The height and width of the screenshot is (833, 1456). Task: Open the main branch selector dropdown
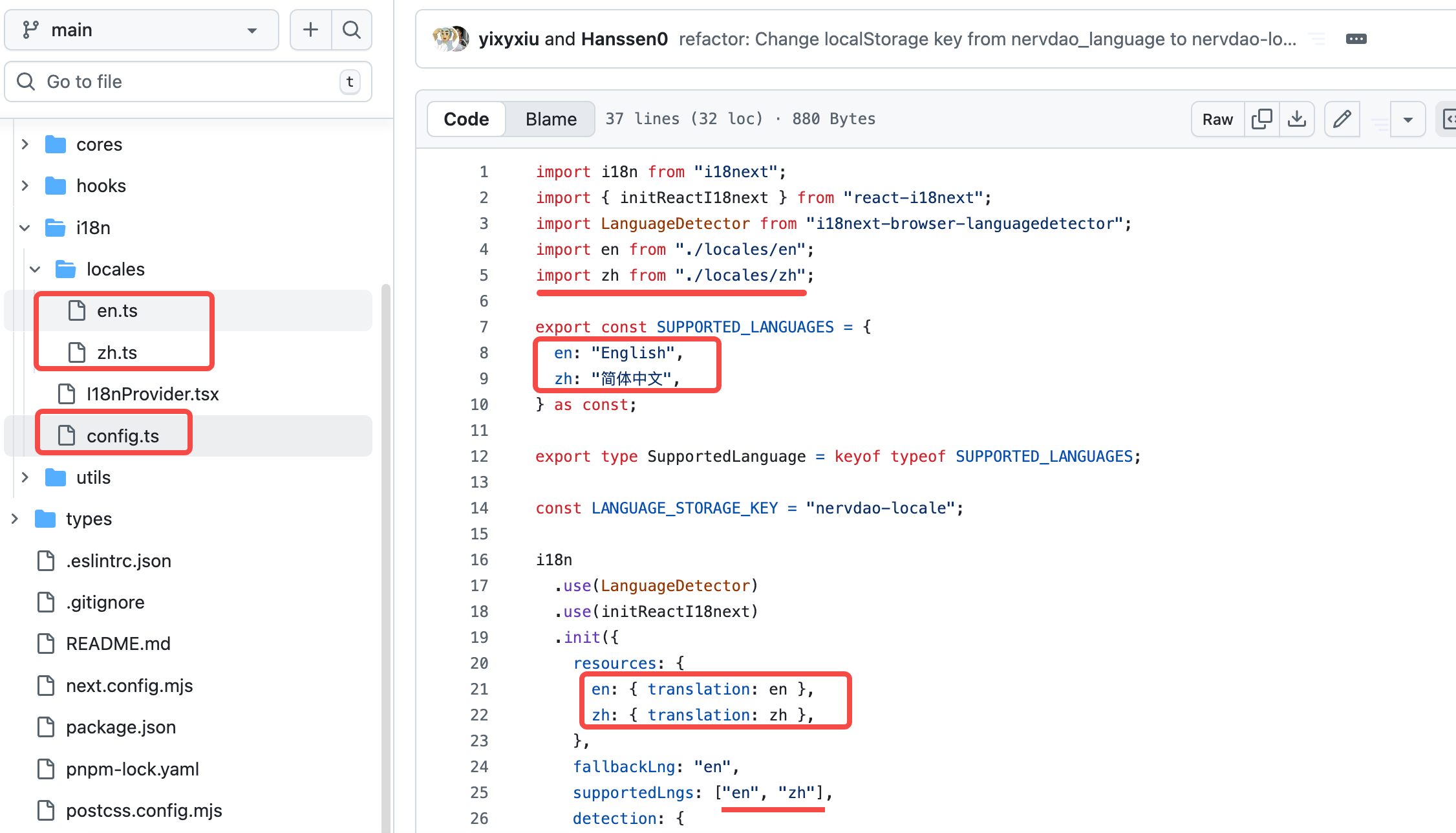142,30
